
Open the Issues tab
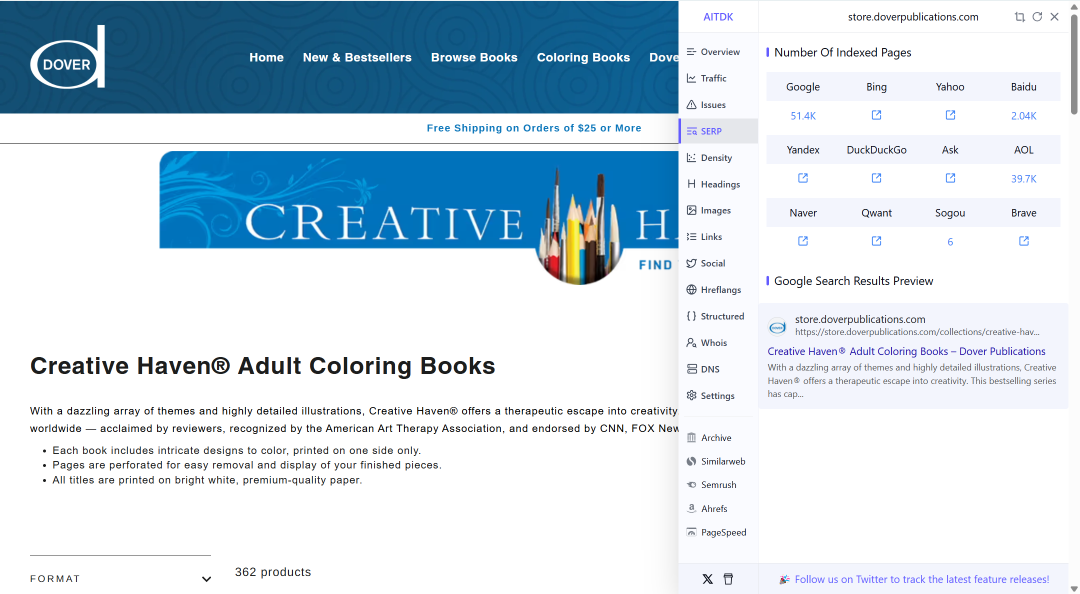(718, 105)
